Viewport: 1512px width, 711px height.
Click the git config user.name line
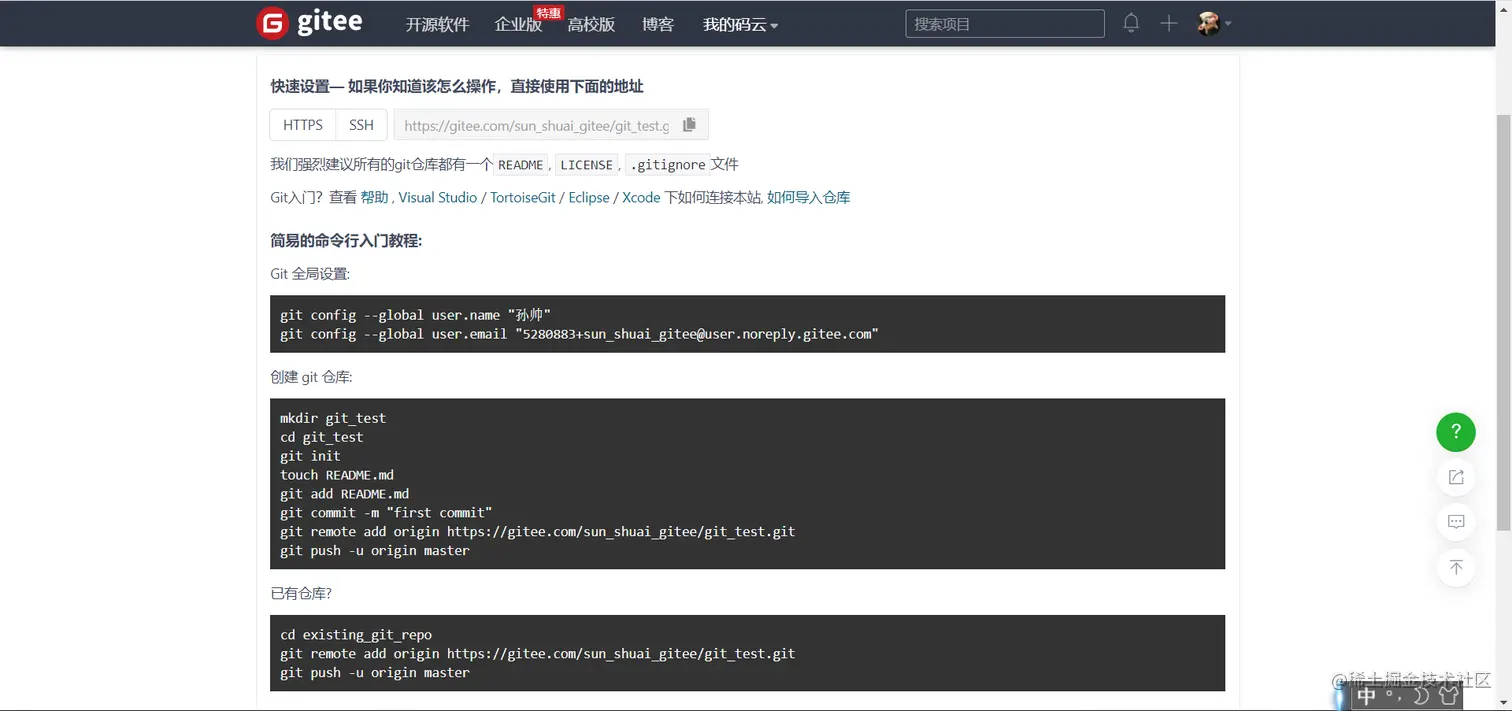416,315
